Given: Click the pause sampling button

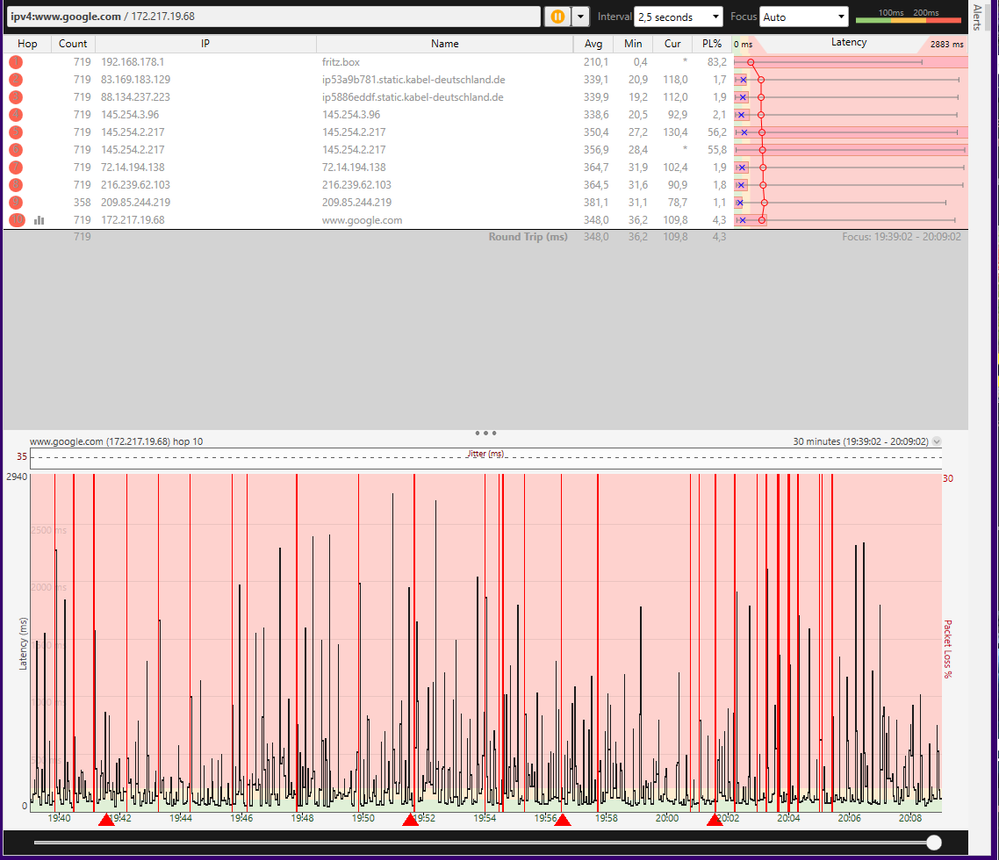Looking at the screenshot, I should [558, 16].
